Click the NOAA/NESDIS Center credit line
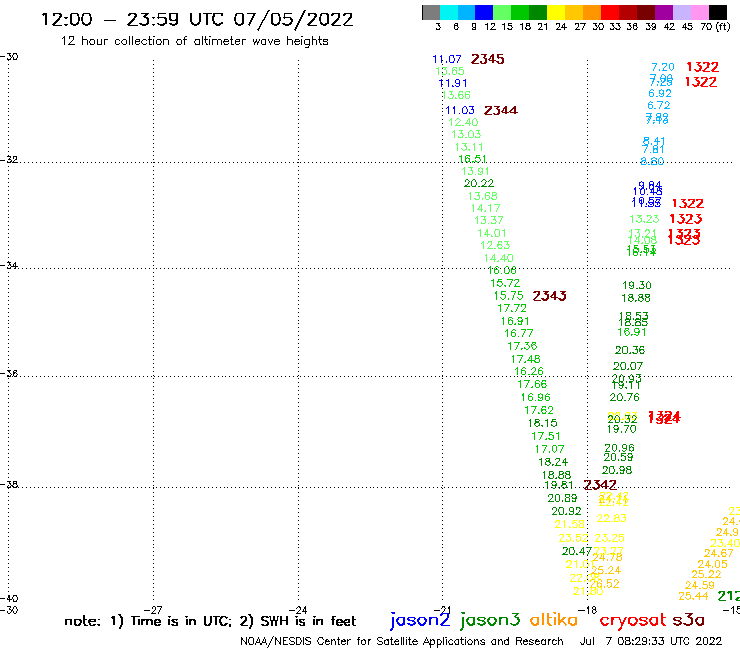740x650 pixels. [402, 642]
